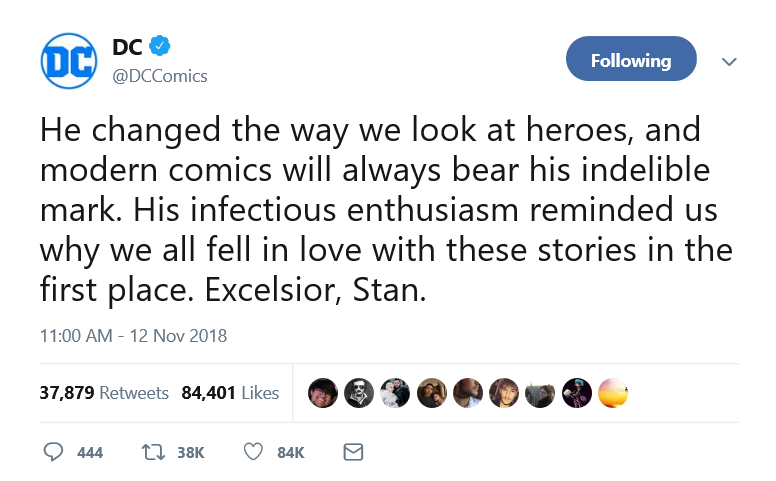Toggle the Following button
The width and height of the screenshot is (776, 481).
pyautogui.click(x=631, y=59)
